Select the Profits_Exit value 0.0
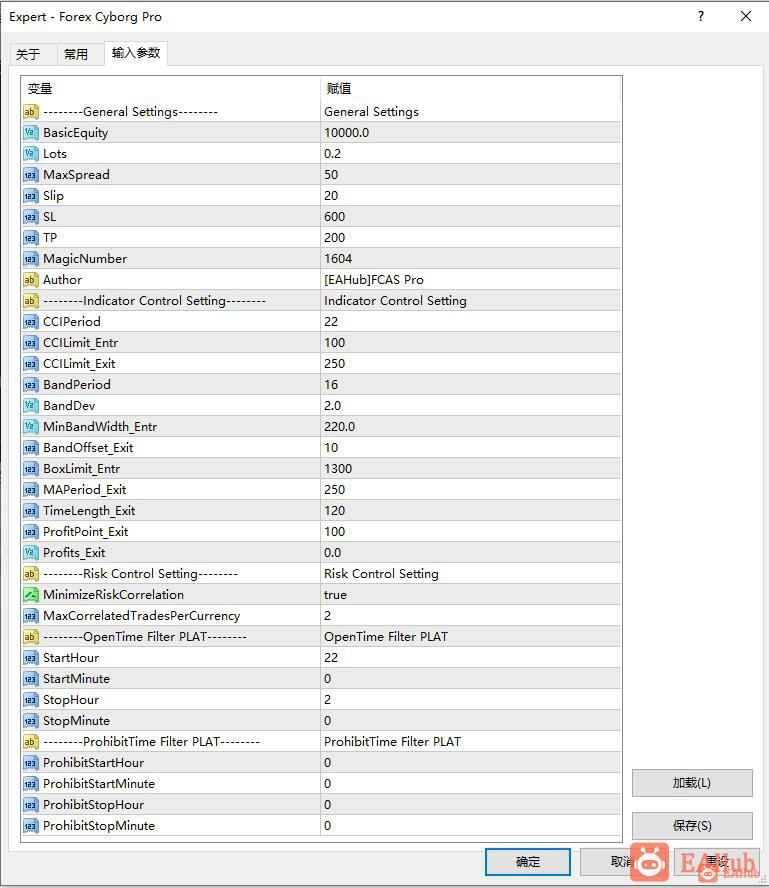769x888 pixels. [x=332, y=552]
